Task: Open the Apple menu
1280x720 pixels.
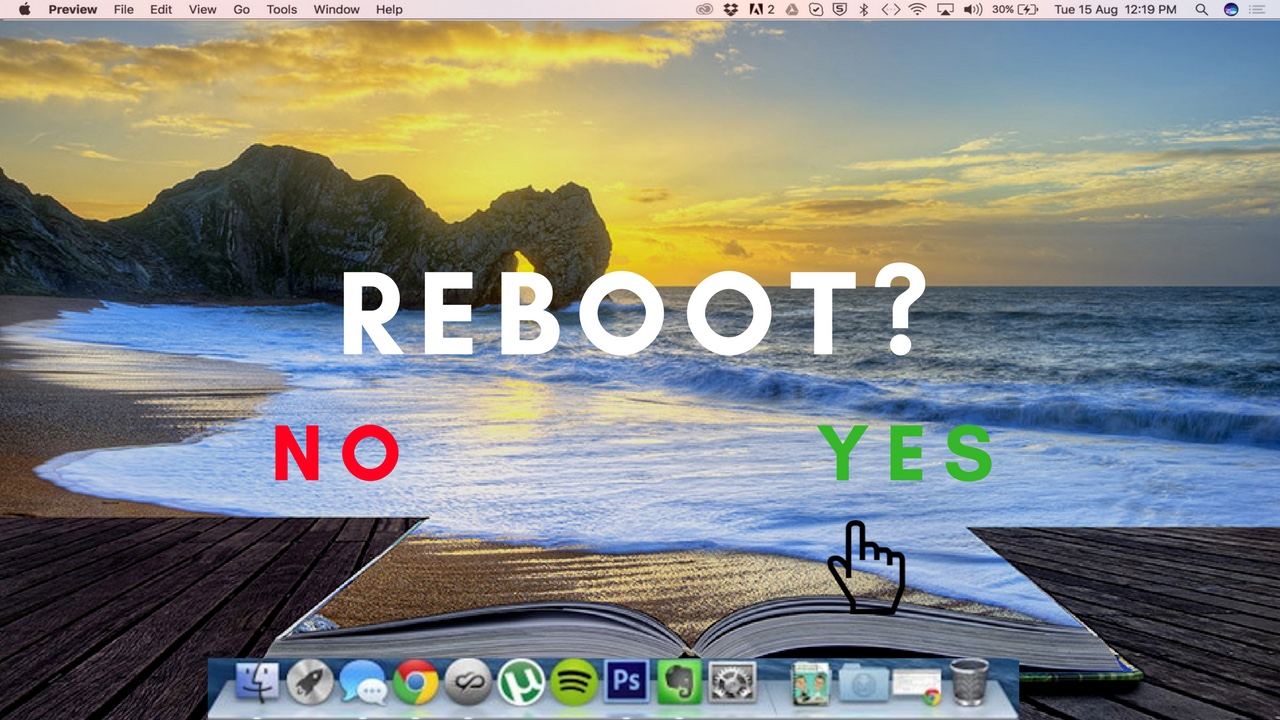Action: tap(25, 9)
